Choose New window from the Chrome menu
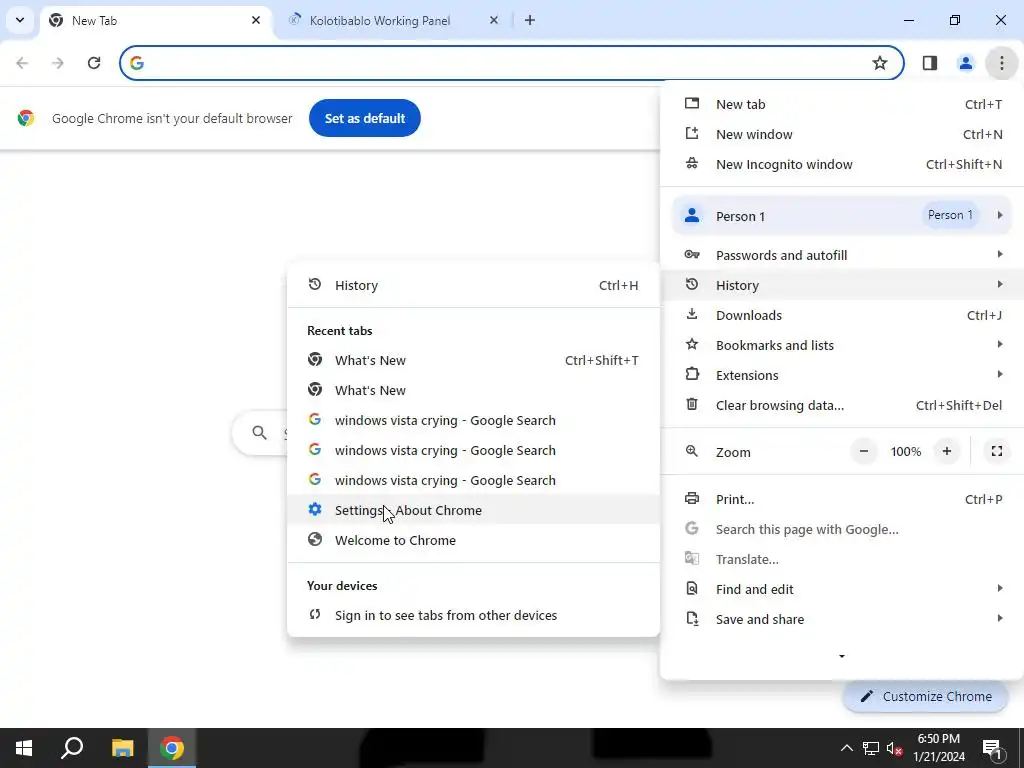The image size is (1024, 768). pos(842,135)
